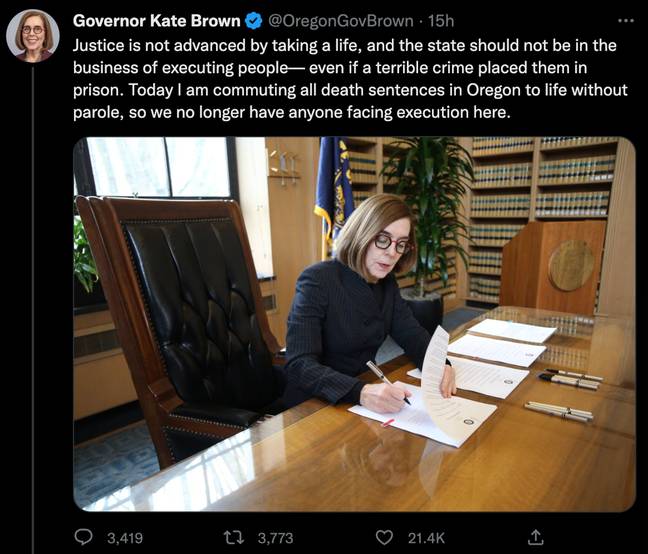This screenshot has width=648, height=554.
Task: Click the tweet text about commuting death sentences
Action: pyautogui.click(x=350, y=78)
